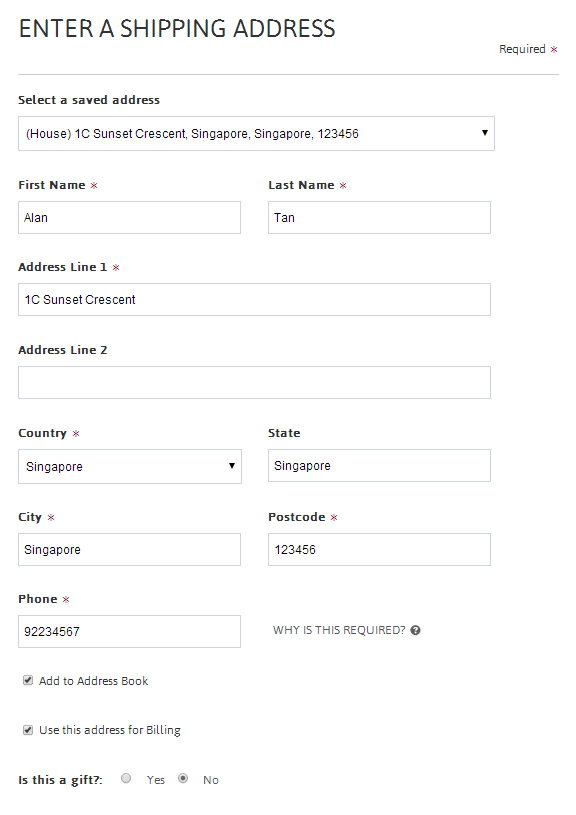Viewport: 576px width, 815px height.
Task: Click the Postcode field showing 123456
Action: [379, 549]
